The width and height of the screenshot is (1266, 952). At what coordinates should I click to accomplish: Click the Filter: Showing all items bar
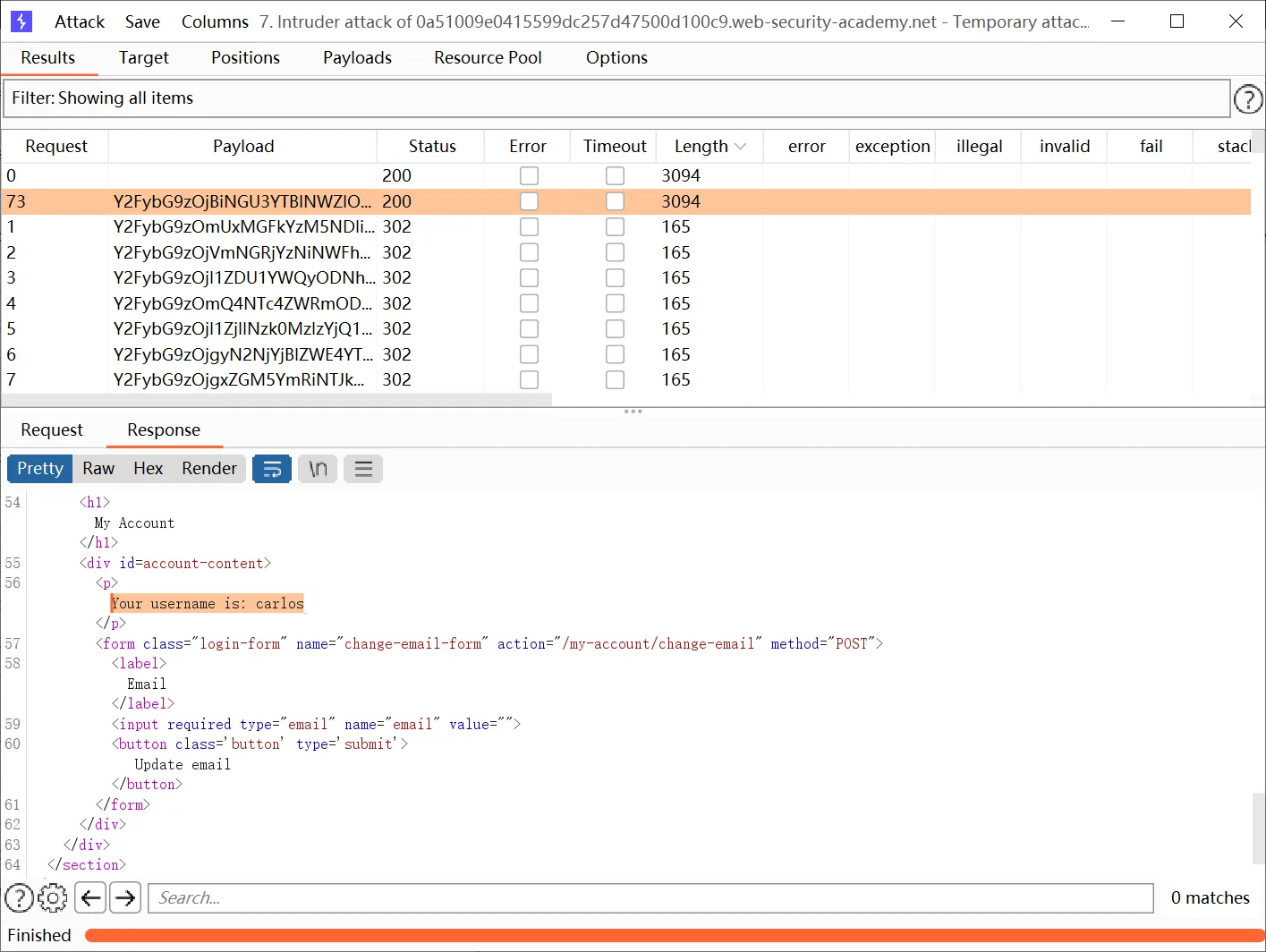click(616, 98)
